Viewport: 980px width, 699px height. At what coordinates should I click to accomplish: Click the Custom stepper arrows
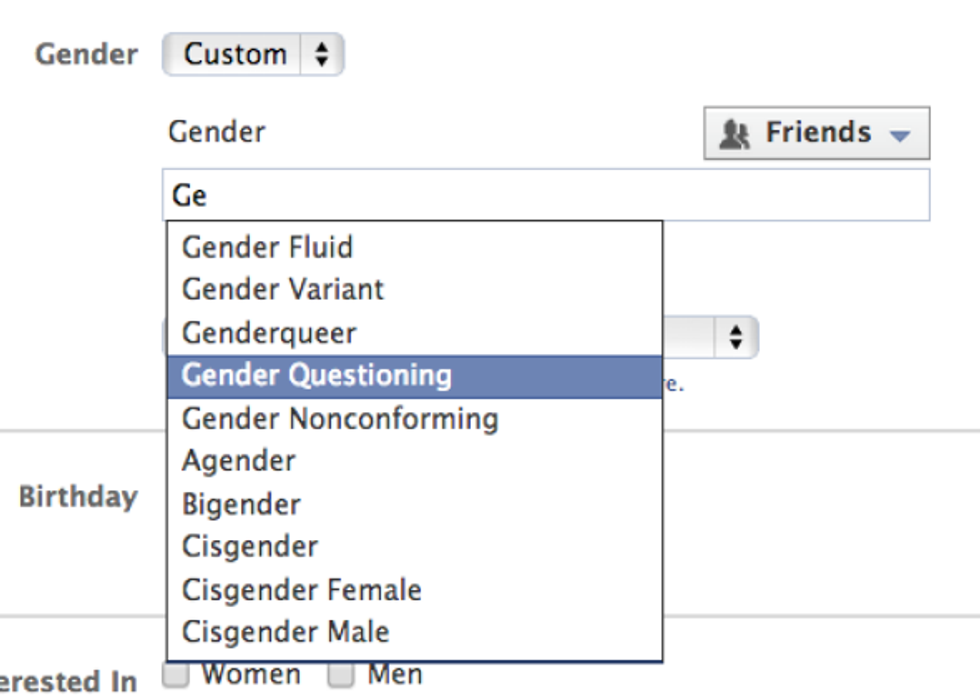pos(321,54)
